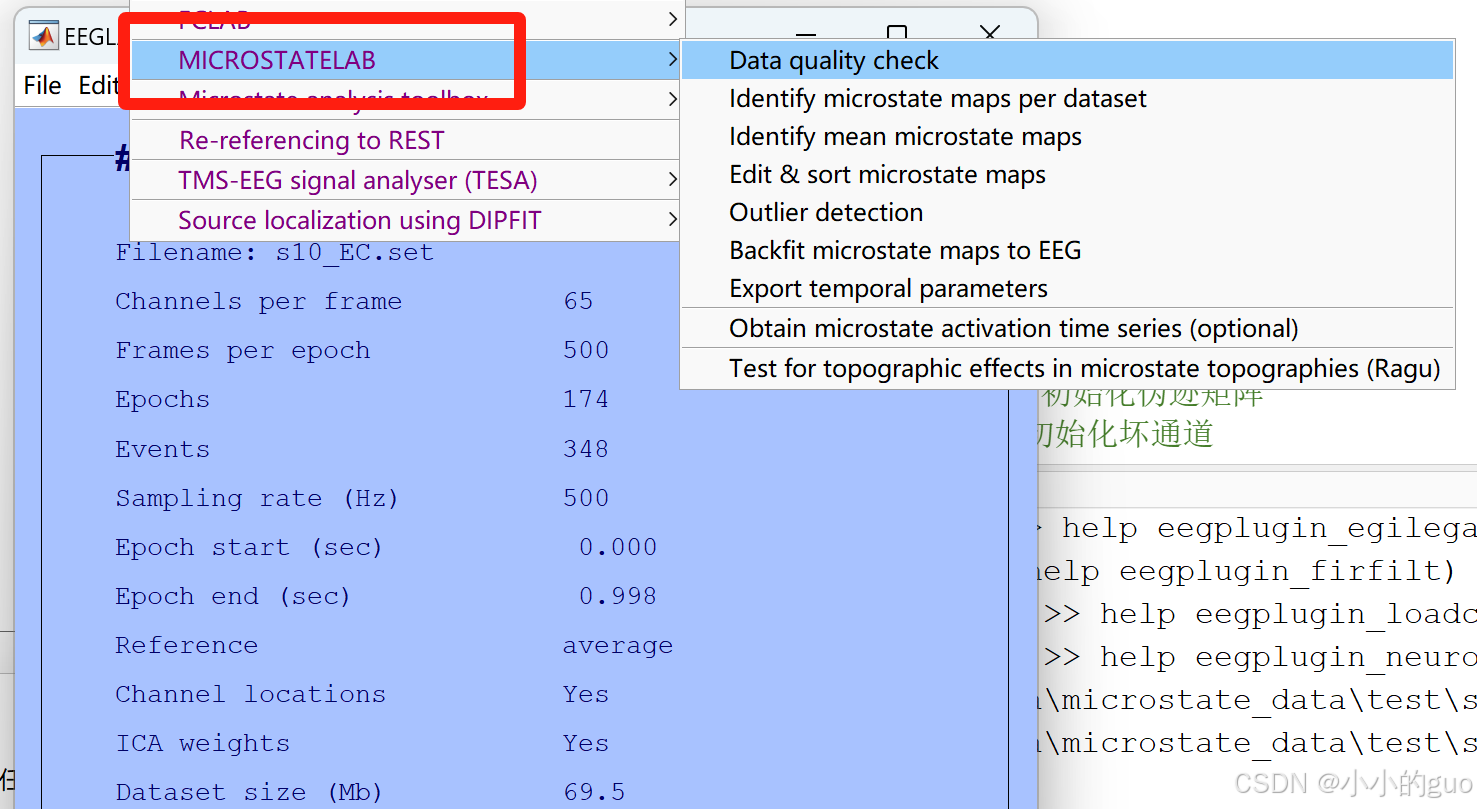Expand the DIPFIT submenu arrow
Screen dimensions: 1477x809
[x=673, y=220]
